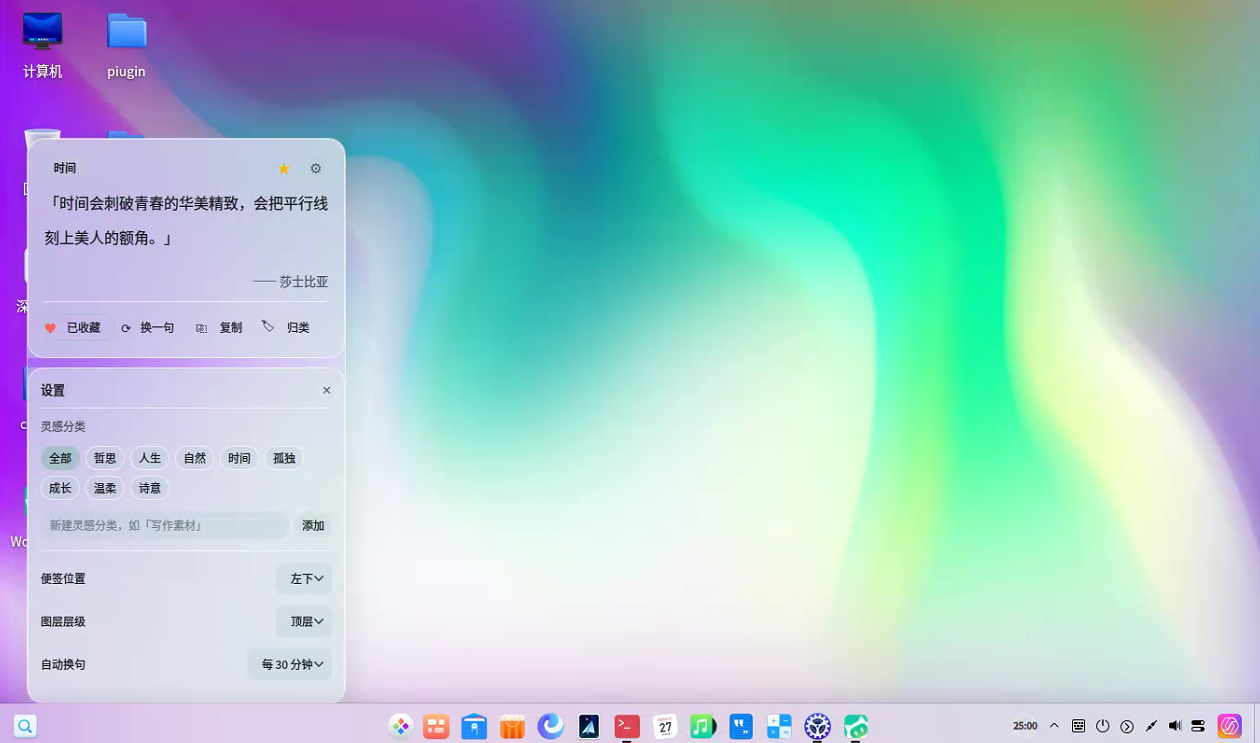Open the launcher icon in the dock
The width and height of the screenshot is (1260, 743).
(401, 727)
